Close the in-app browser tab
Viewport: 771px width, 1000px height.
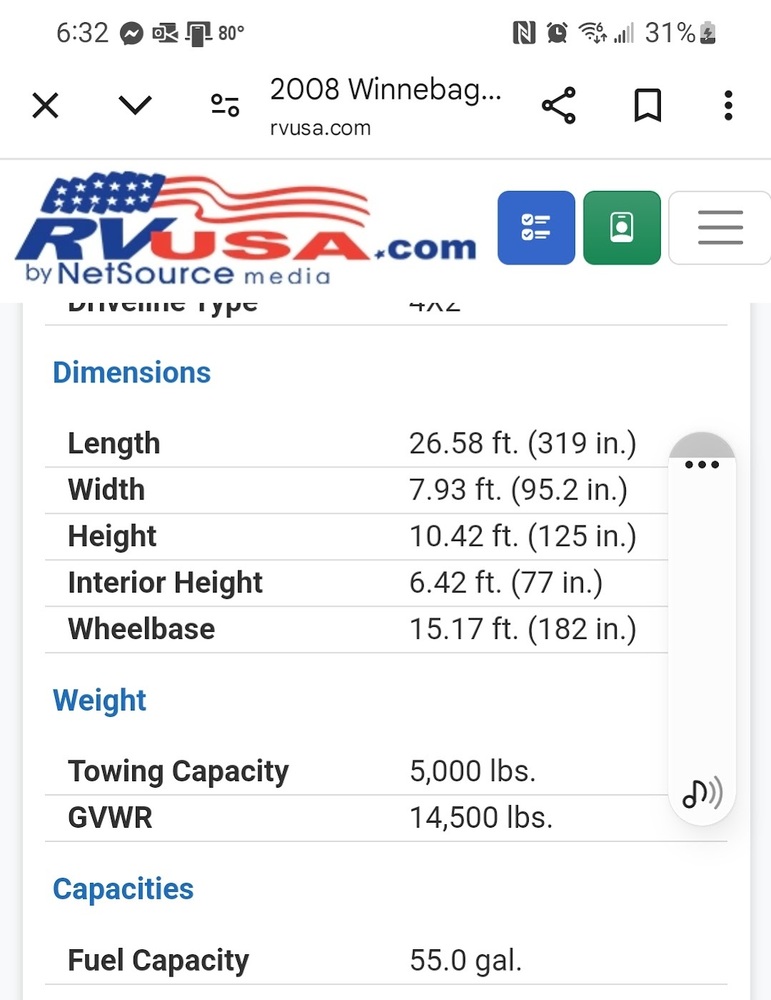(45, 105)
